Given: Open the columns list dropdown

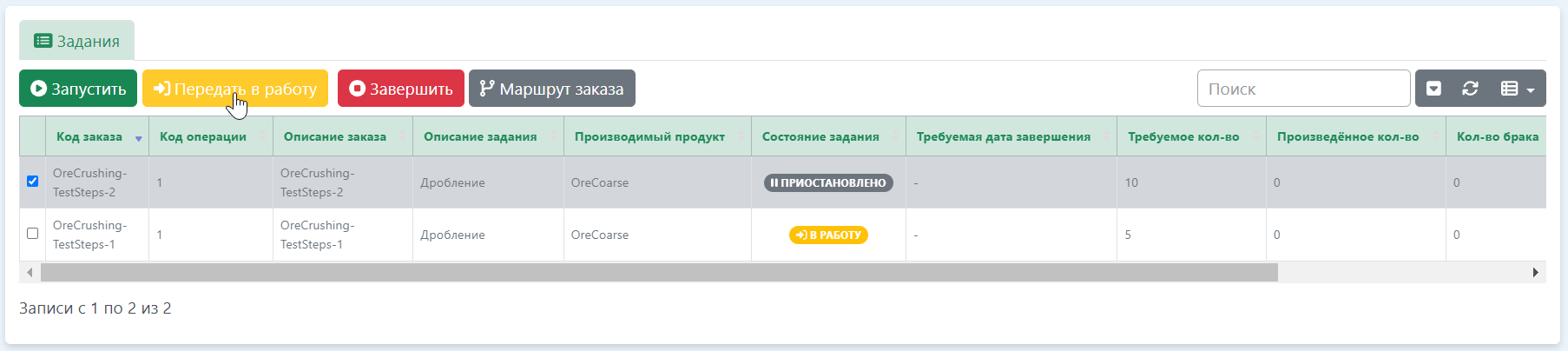Looking at the screenshot, I should click(x=1517, y=89).
